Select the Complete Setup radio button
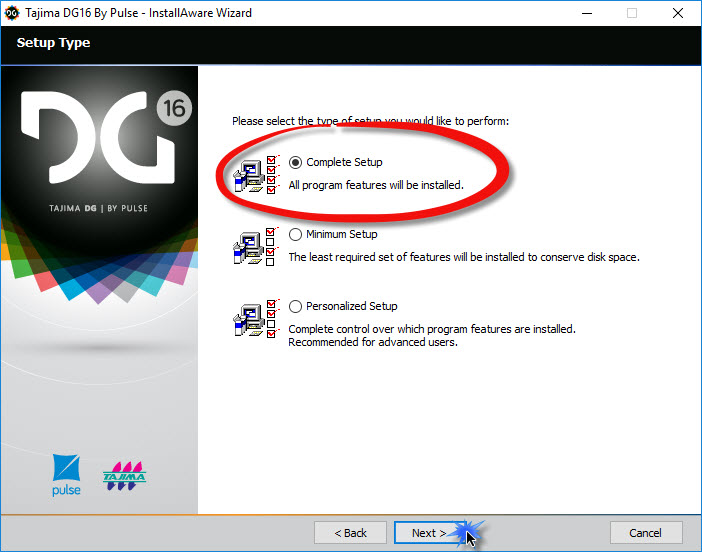This screenshot has width=702, height=552. coord(295,162)
